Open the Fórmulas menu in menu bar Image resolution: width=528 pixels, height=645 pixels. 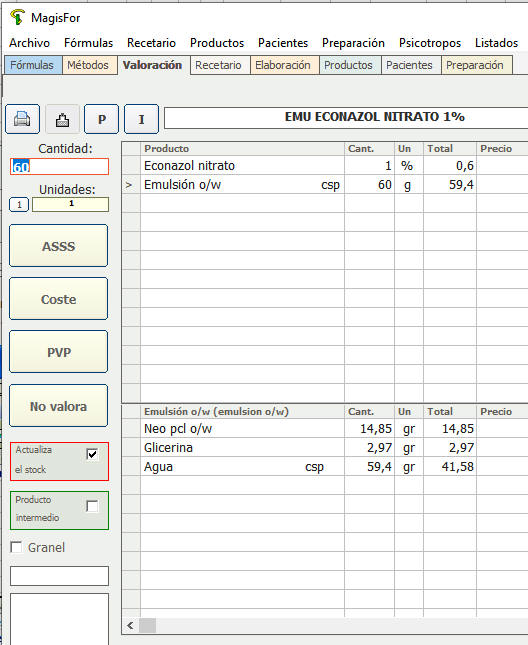click(88, 43)
